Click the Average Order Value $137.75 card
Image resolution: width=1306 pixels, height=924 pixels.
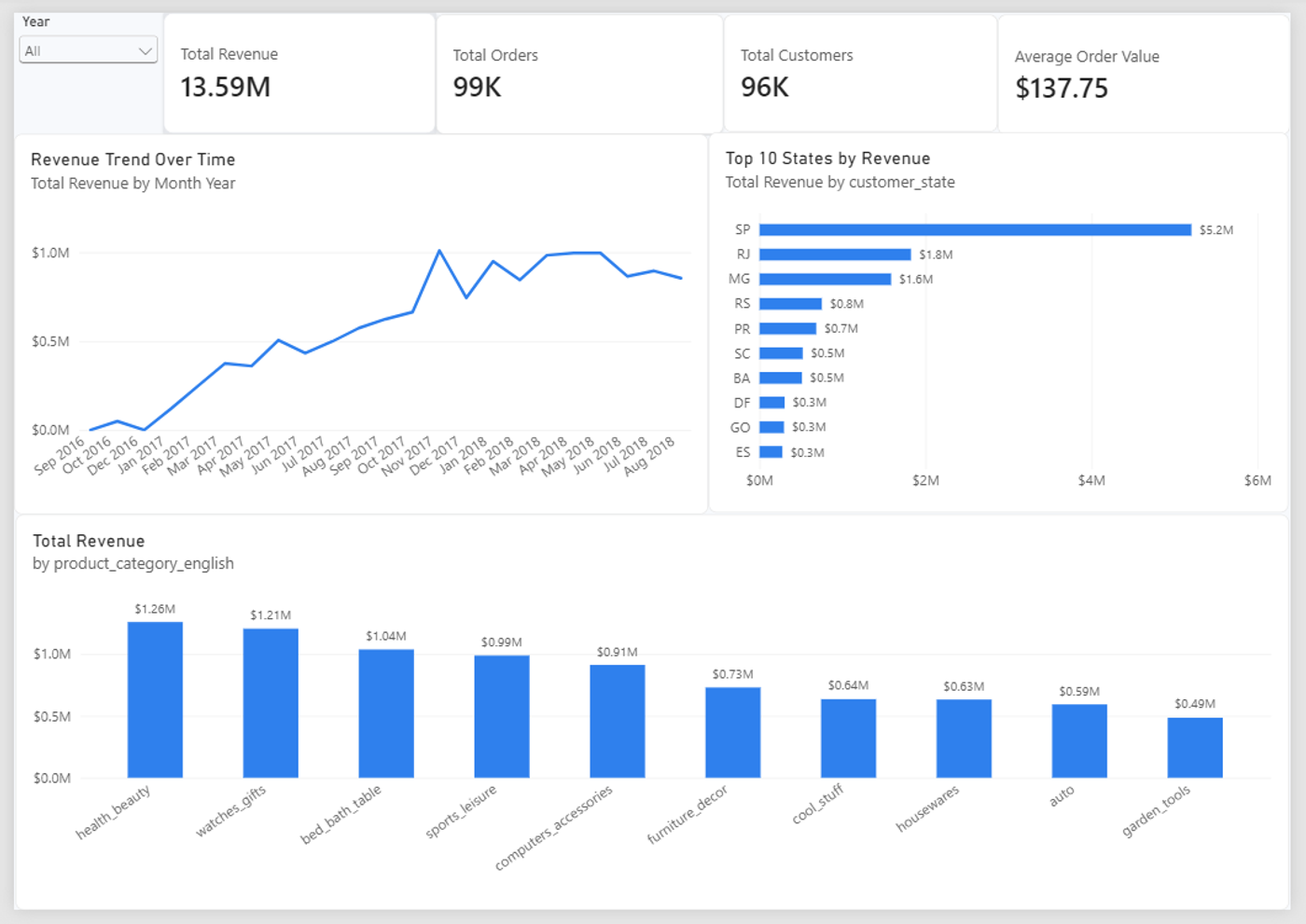[x=1144, y=73]
